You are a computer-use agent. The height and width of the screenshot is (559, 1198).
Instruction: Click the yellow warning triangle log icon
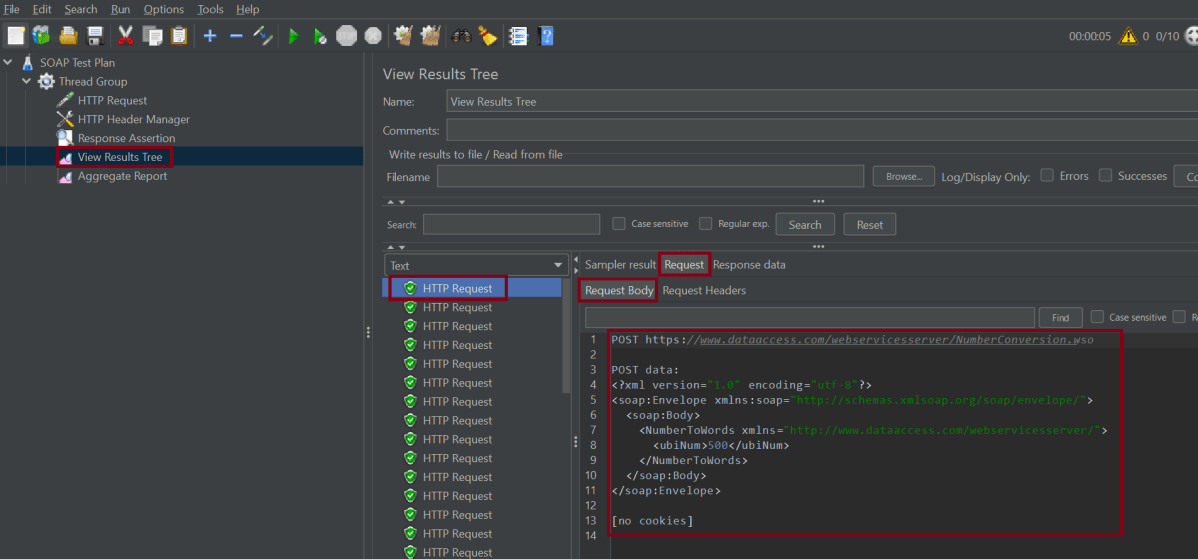pos(1128,36)
